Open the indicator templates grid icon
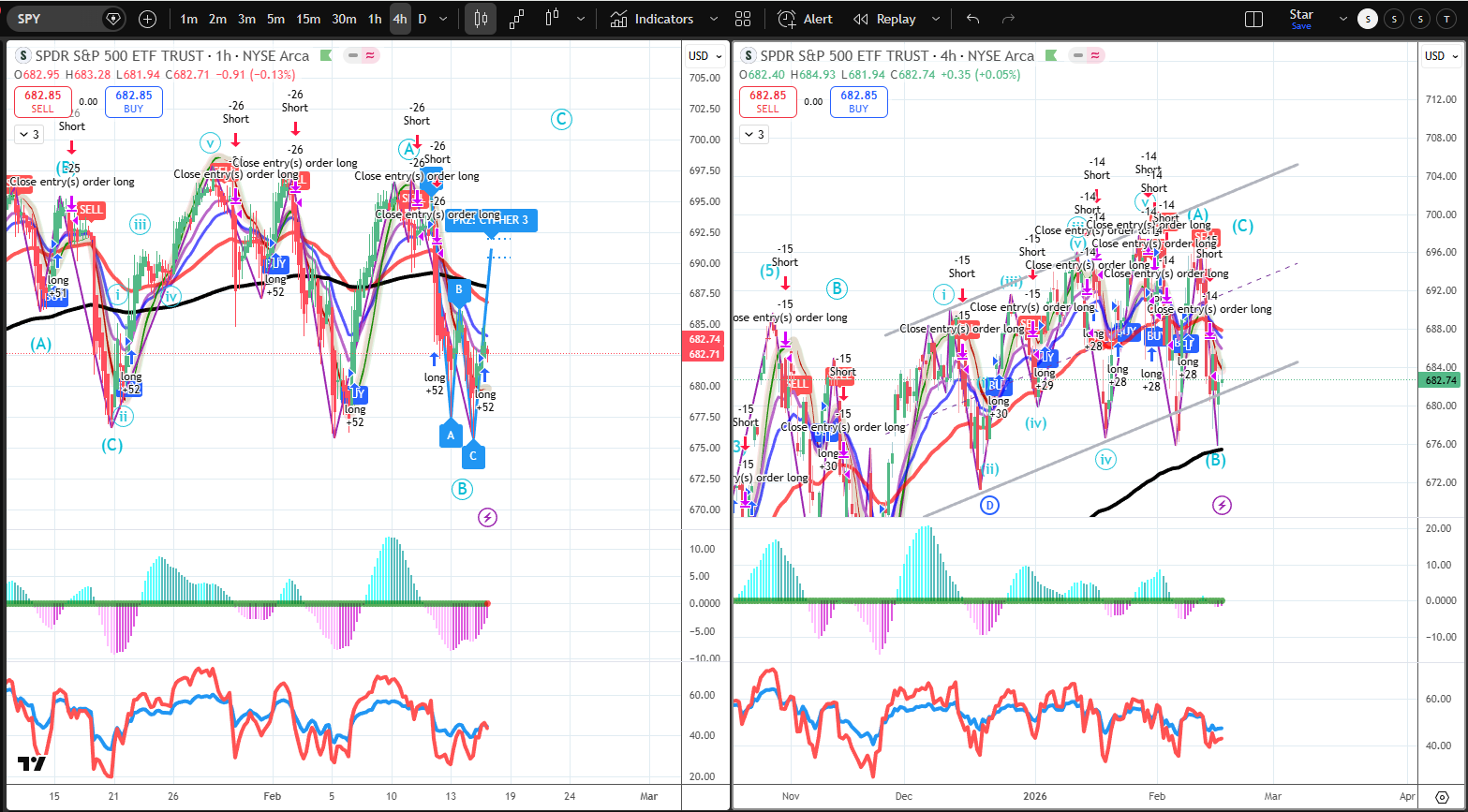Image resolution: width=1468 pixels, height=812 pixels. pyautogui.click(x=743, y=19)
